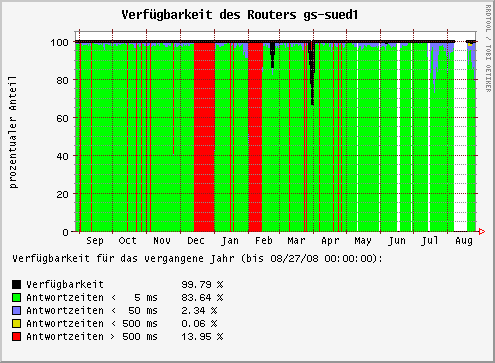Click the wide red outage block in December
Viewport: 495px width, 363px height.
204,137
